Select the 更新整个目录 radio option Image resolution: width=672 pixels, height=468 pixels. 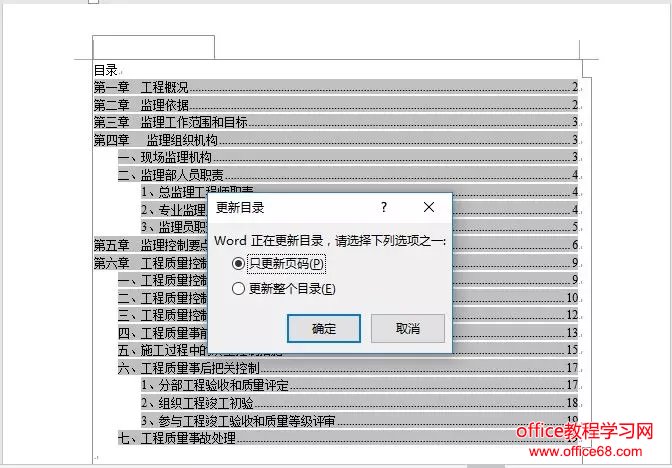[x=238, y=288]
